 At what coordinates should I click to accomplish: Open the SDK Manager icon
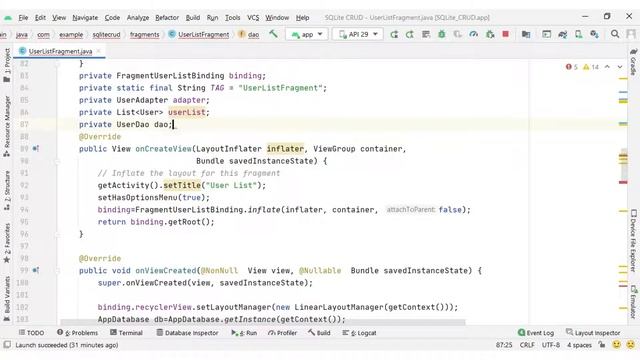pos(594,34)
